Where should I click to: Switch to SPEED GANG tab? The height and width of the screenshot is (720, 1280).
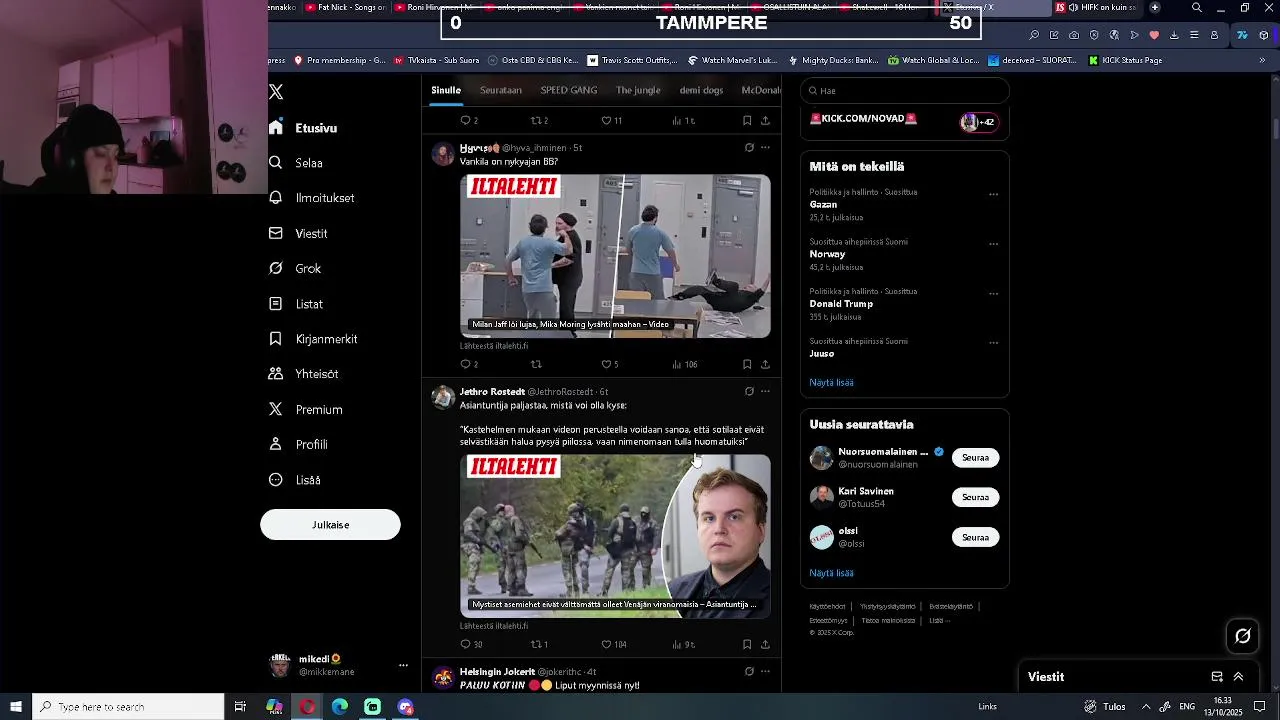coord(569,90)
